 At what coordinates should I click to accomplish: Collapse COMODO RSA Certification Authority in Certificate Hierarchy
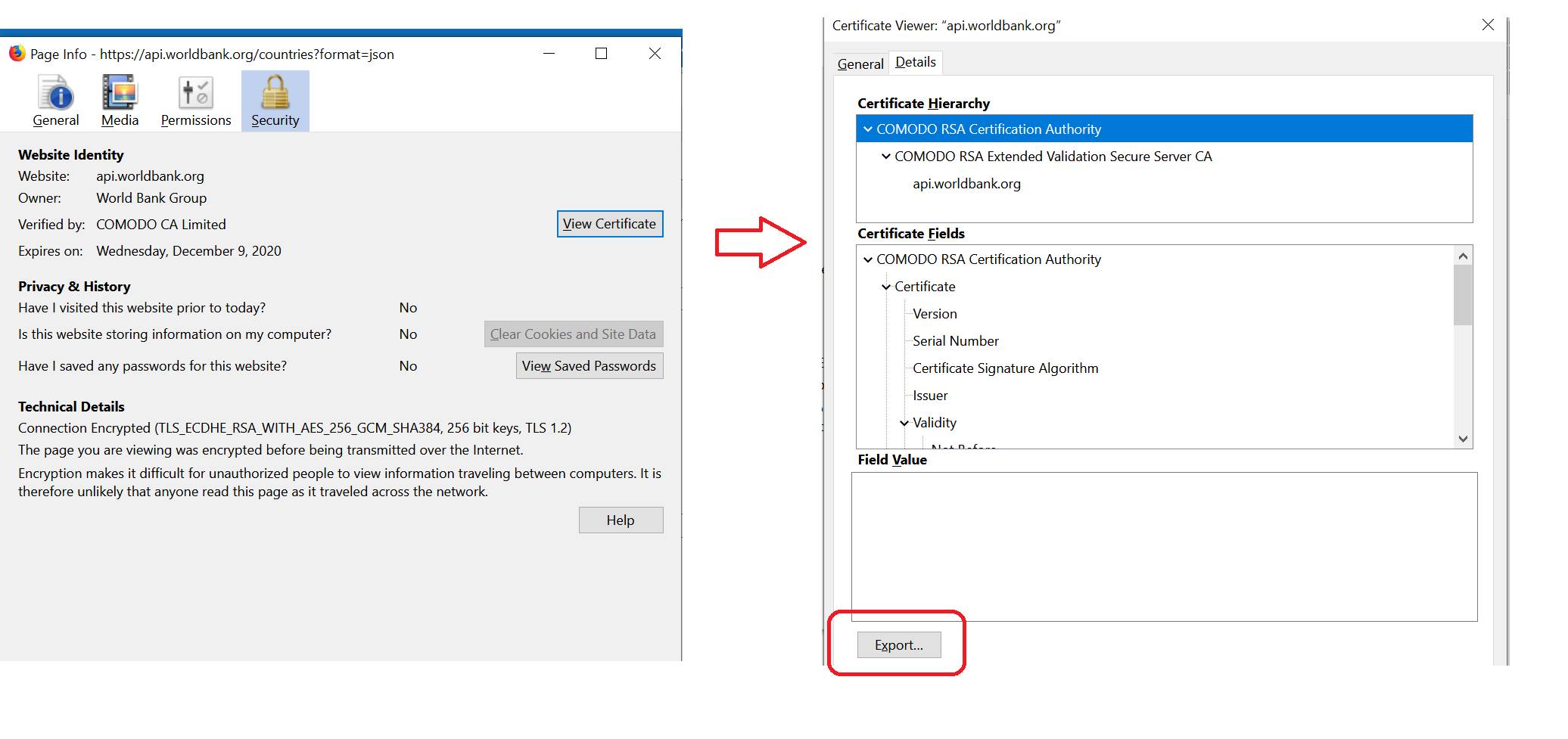click(x=868, y=129)
